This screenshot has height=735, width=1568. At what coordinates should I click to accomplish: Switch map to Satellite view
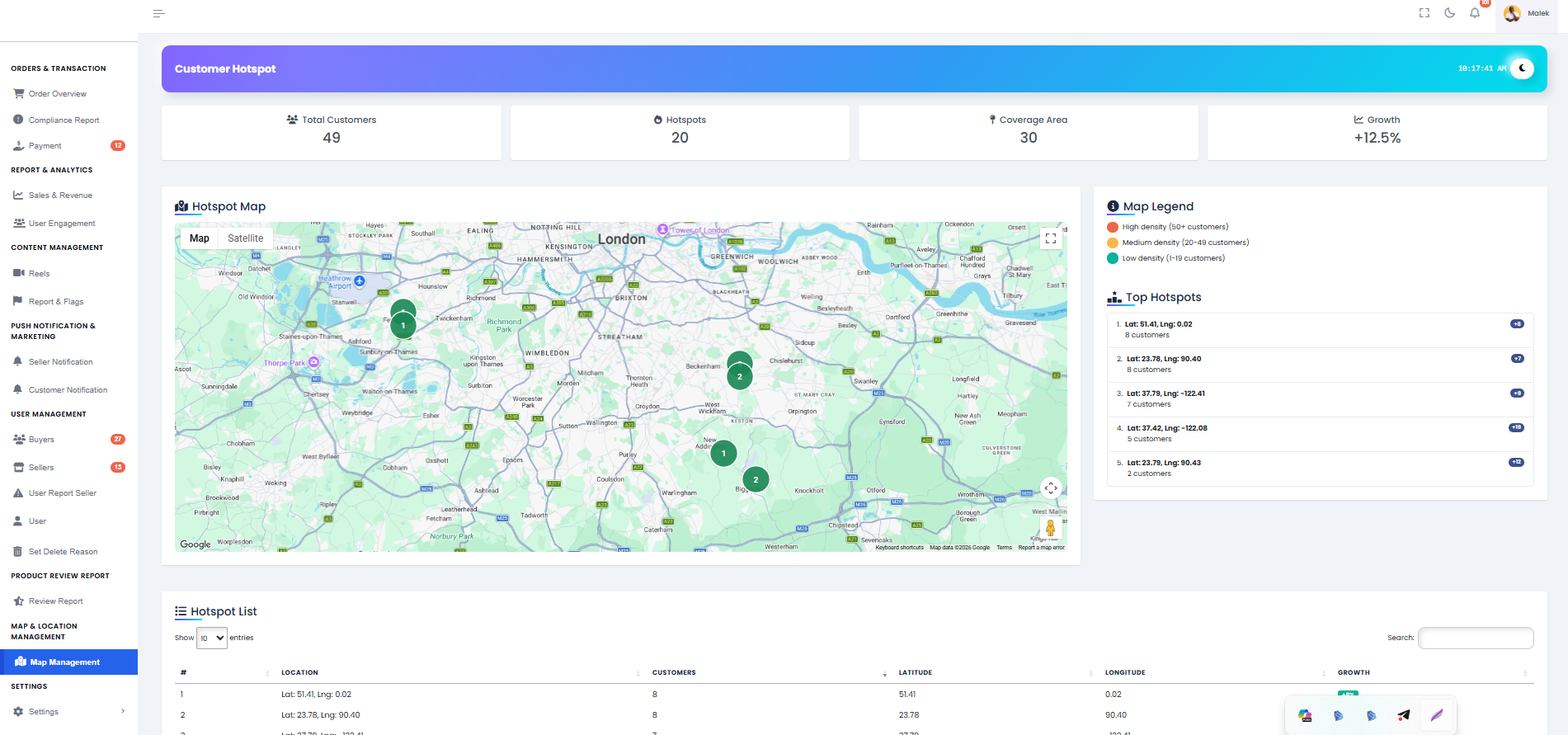tap(246, 238)
